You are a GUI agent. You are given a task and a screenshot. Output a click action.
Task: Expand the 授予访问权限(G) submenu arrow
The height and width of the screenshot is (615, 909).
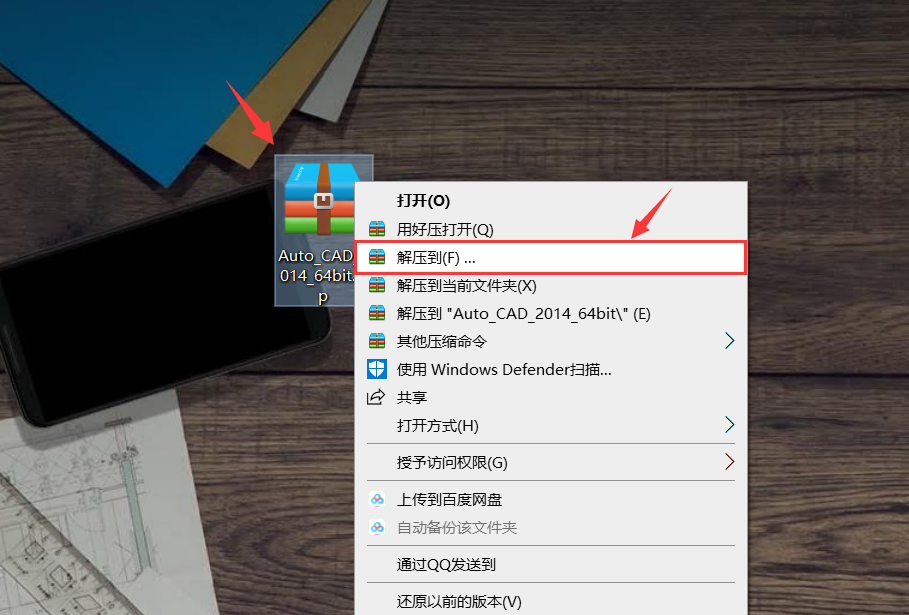coord(729,462)
